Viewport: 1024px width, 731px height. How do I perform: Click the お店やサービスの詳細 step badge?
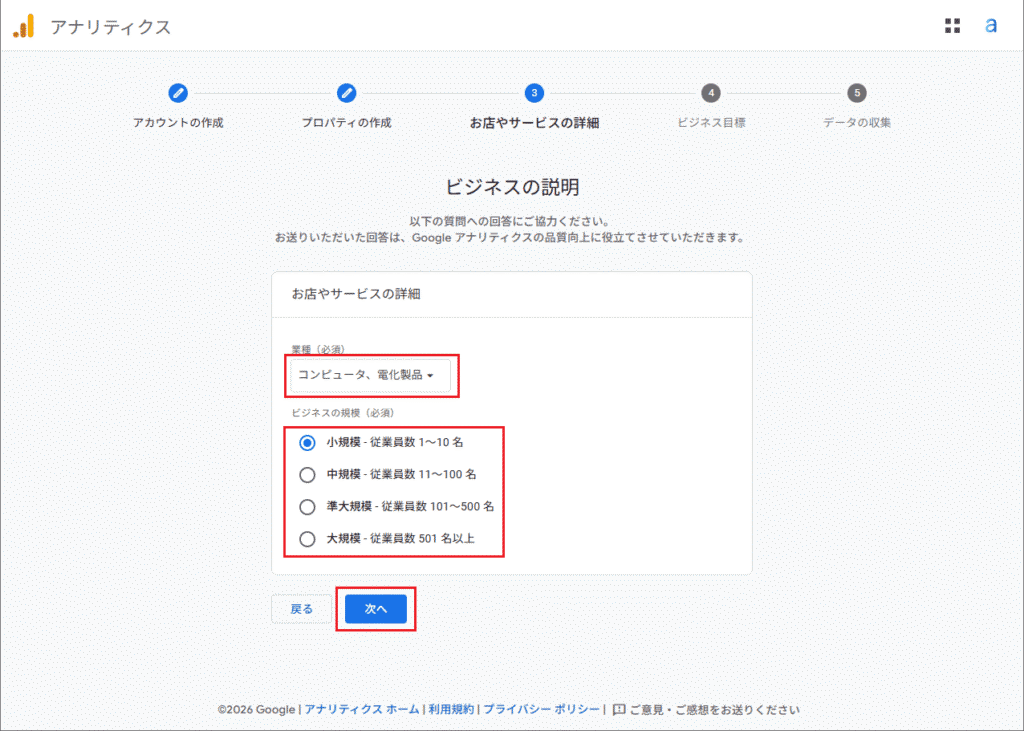tap(533, 92)
